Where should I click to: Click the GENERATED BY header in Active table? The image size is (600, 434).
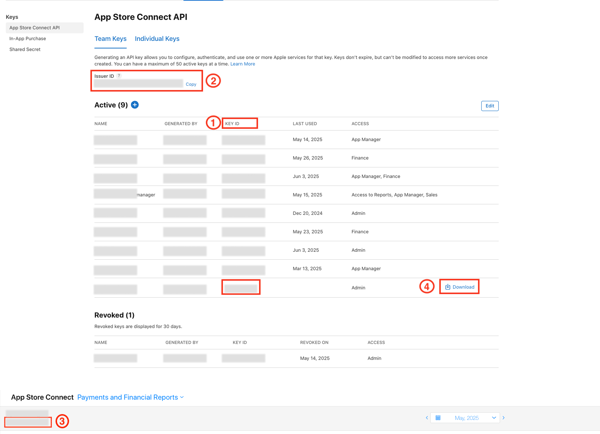pyautogui.click(x=181, y=124)
